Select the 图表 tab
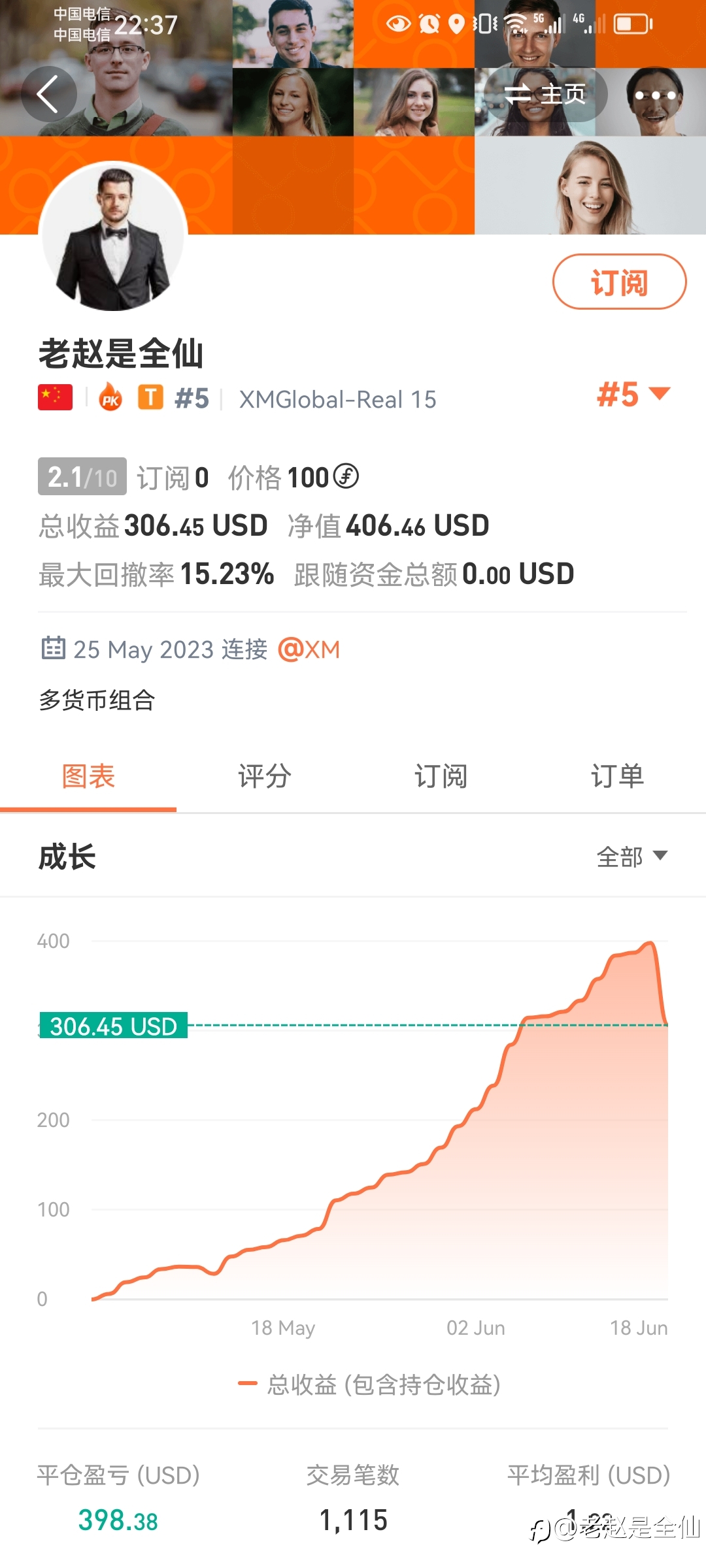The width and height of the screenshot is (706, 1568). (x=88, y=777)
